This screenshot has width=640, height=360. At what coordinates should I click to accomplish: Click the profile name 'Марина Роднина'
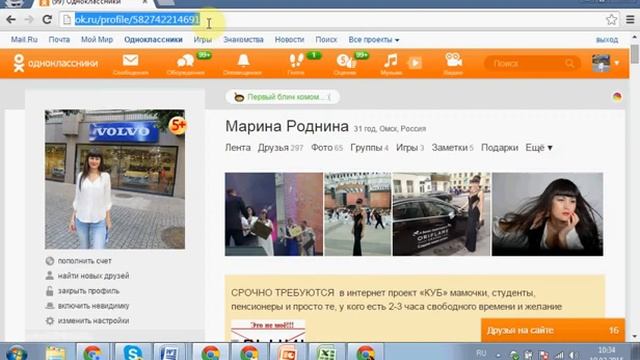click(287, 127)
